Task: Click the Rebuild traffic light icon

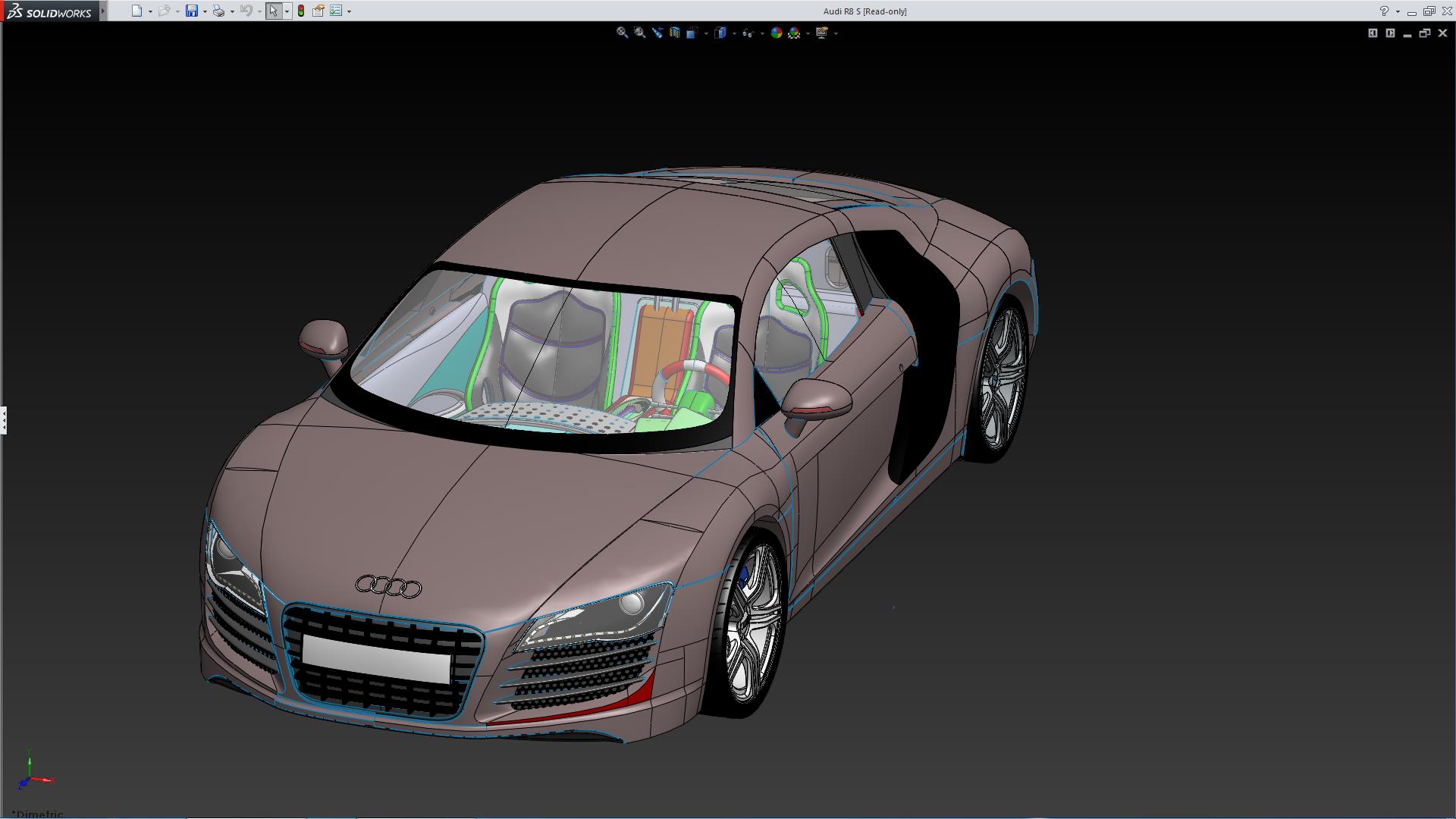Action: 301,11
